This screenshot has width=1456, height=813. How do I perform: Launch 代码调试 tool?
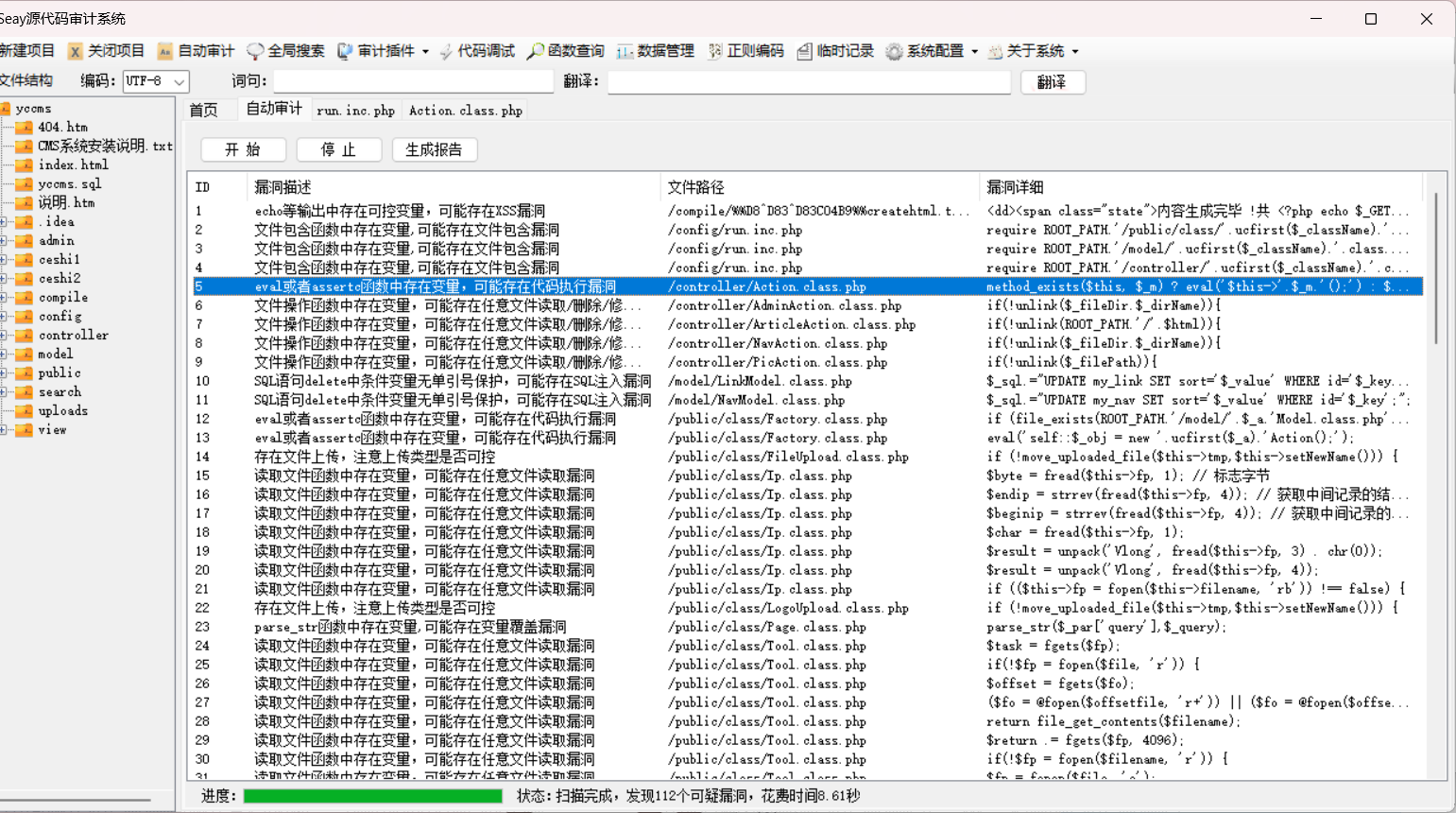(x=479, y=50)
